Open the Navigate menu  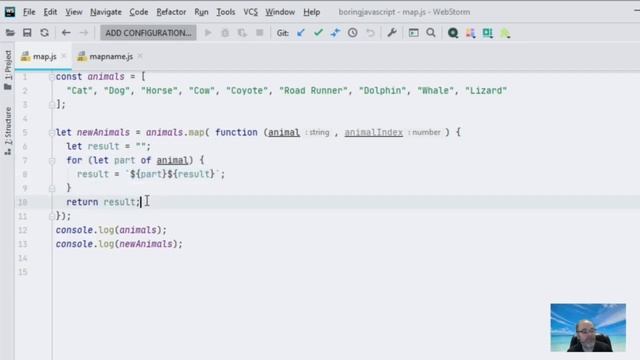tap(106, 12)
